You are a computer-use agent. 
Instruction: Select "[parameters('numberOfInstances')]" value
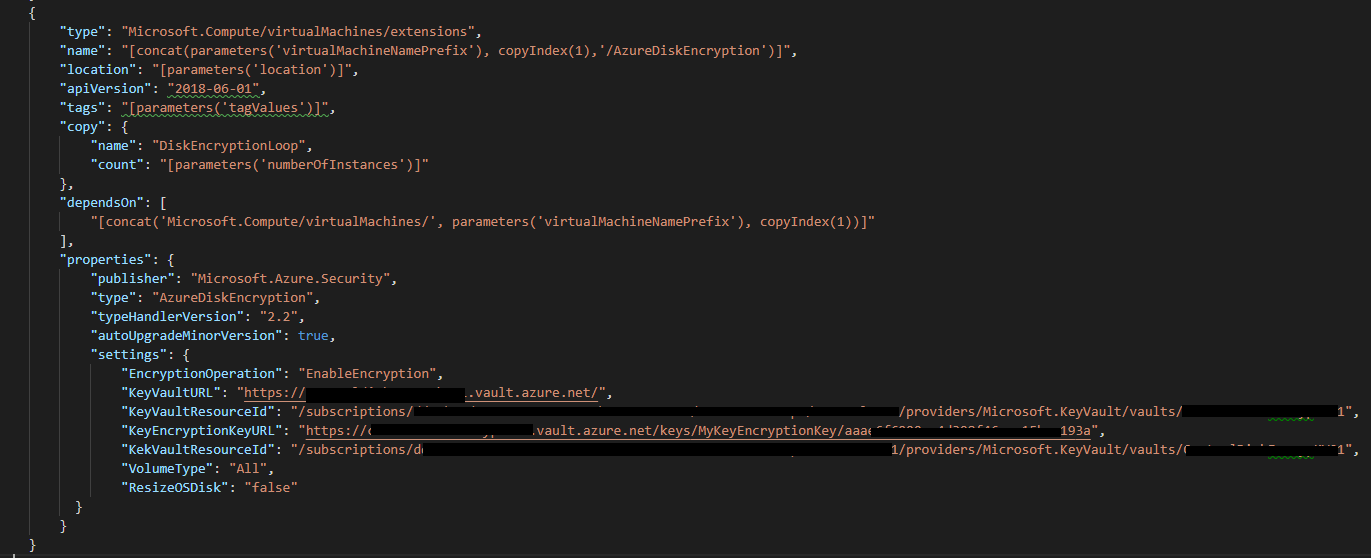click(295, 165)
